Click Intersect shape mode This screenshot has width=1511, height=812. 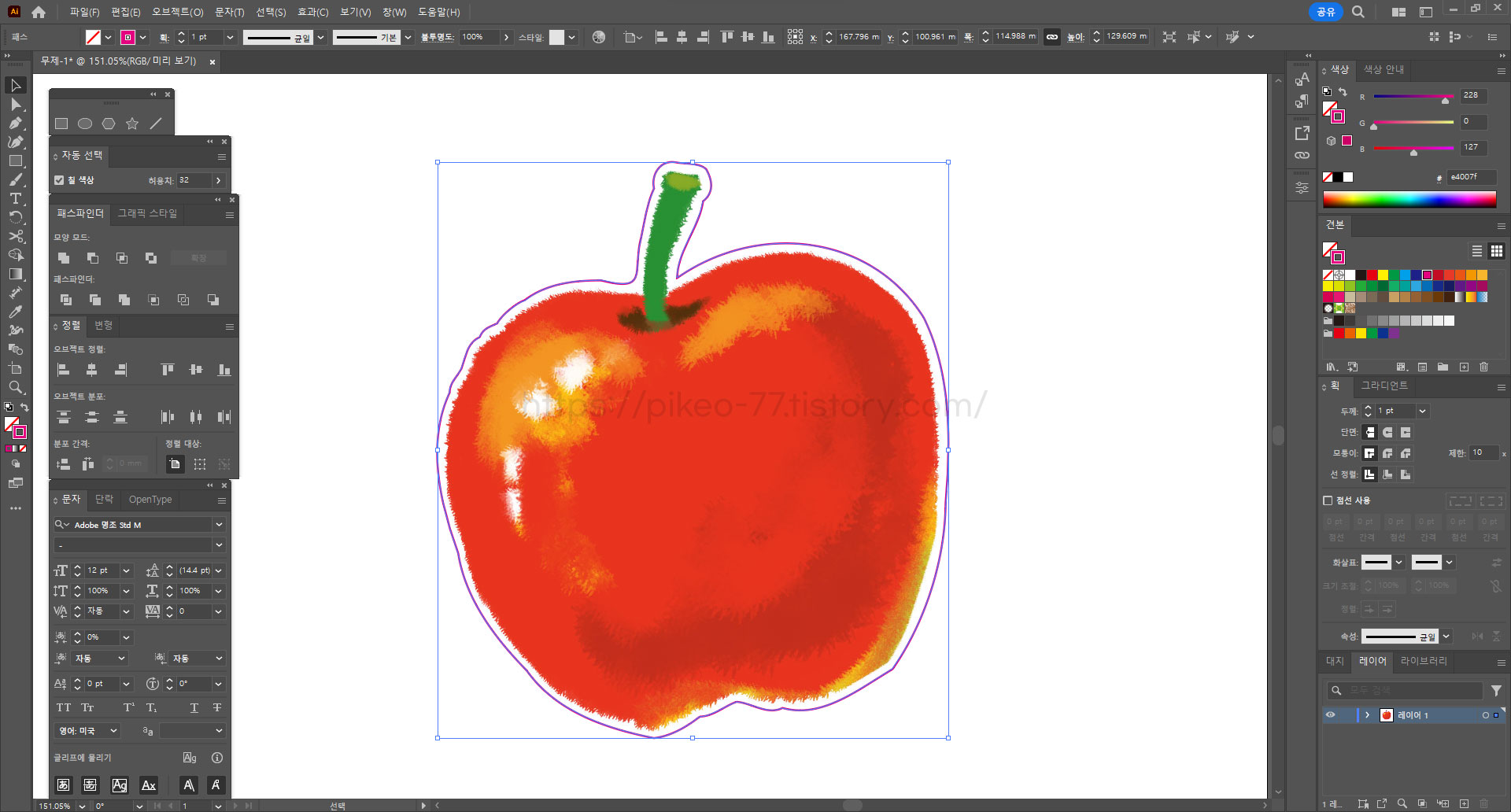coord(122,258)
